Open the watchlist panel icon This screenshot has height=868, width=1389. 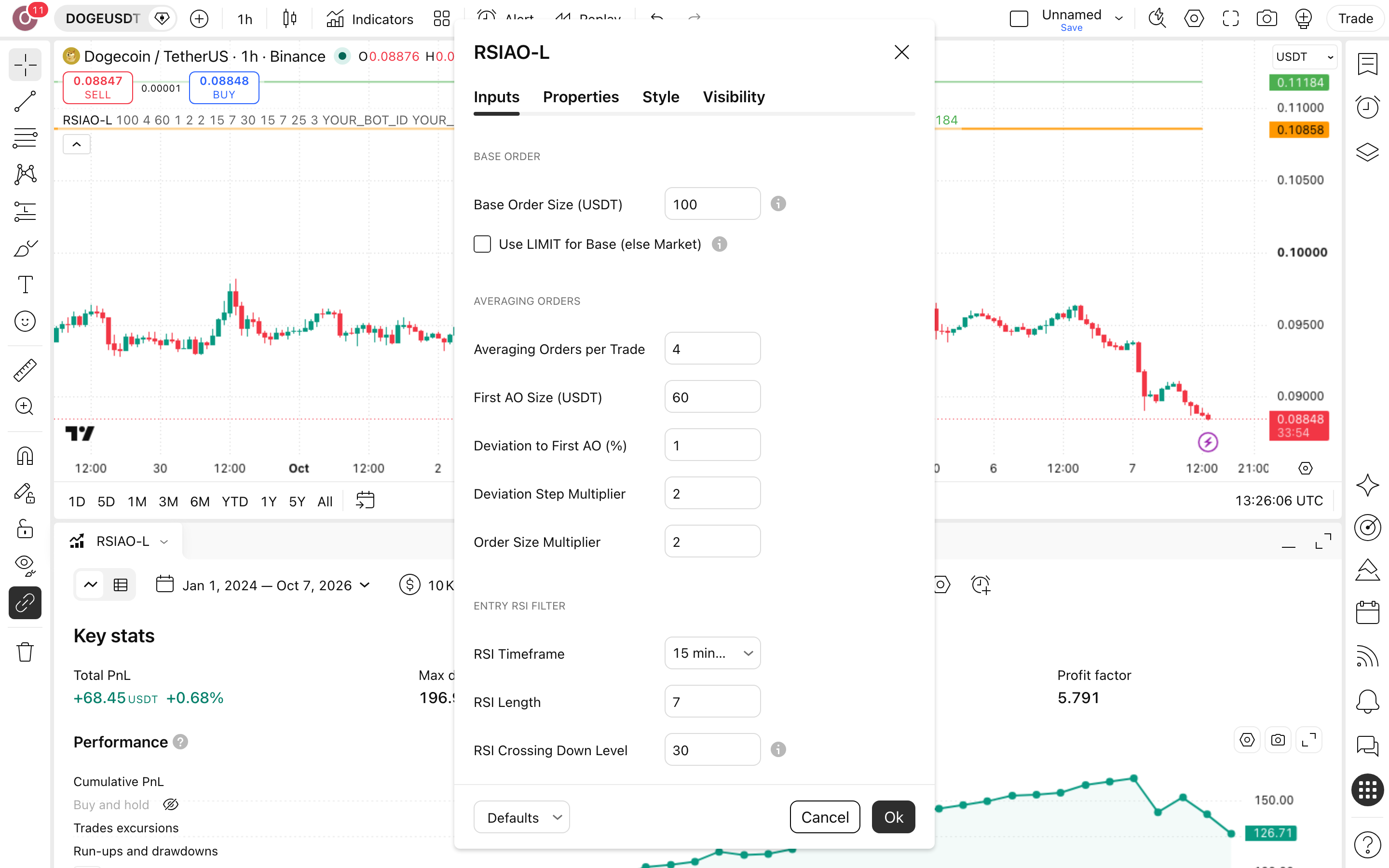pyautogui.click(x=1367, y=64)
